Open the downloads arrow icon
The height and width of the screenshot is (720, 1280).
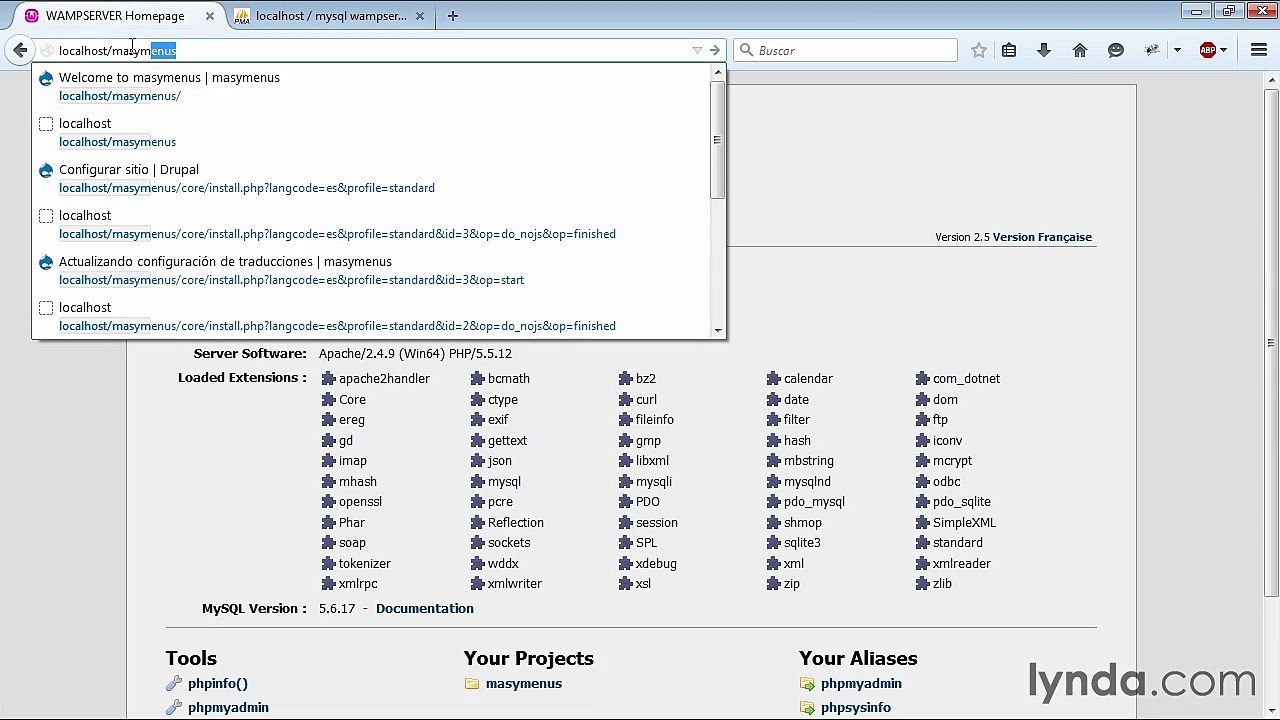click(x=1044, y=50)
